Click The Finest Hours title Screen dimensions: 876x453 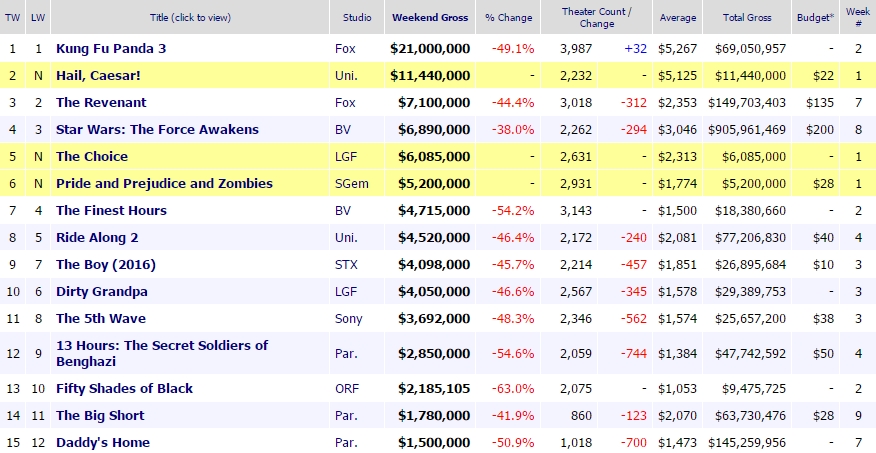[111, 210]
